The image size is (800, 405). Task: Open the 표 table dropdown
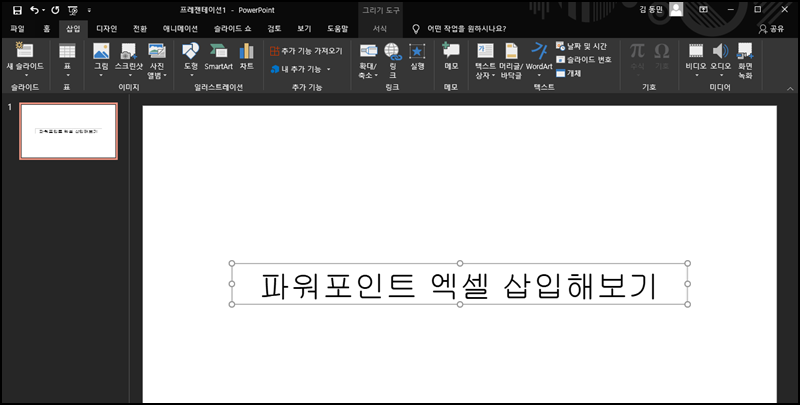(x=67, y=75)
